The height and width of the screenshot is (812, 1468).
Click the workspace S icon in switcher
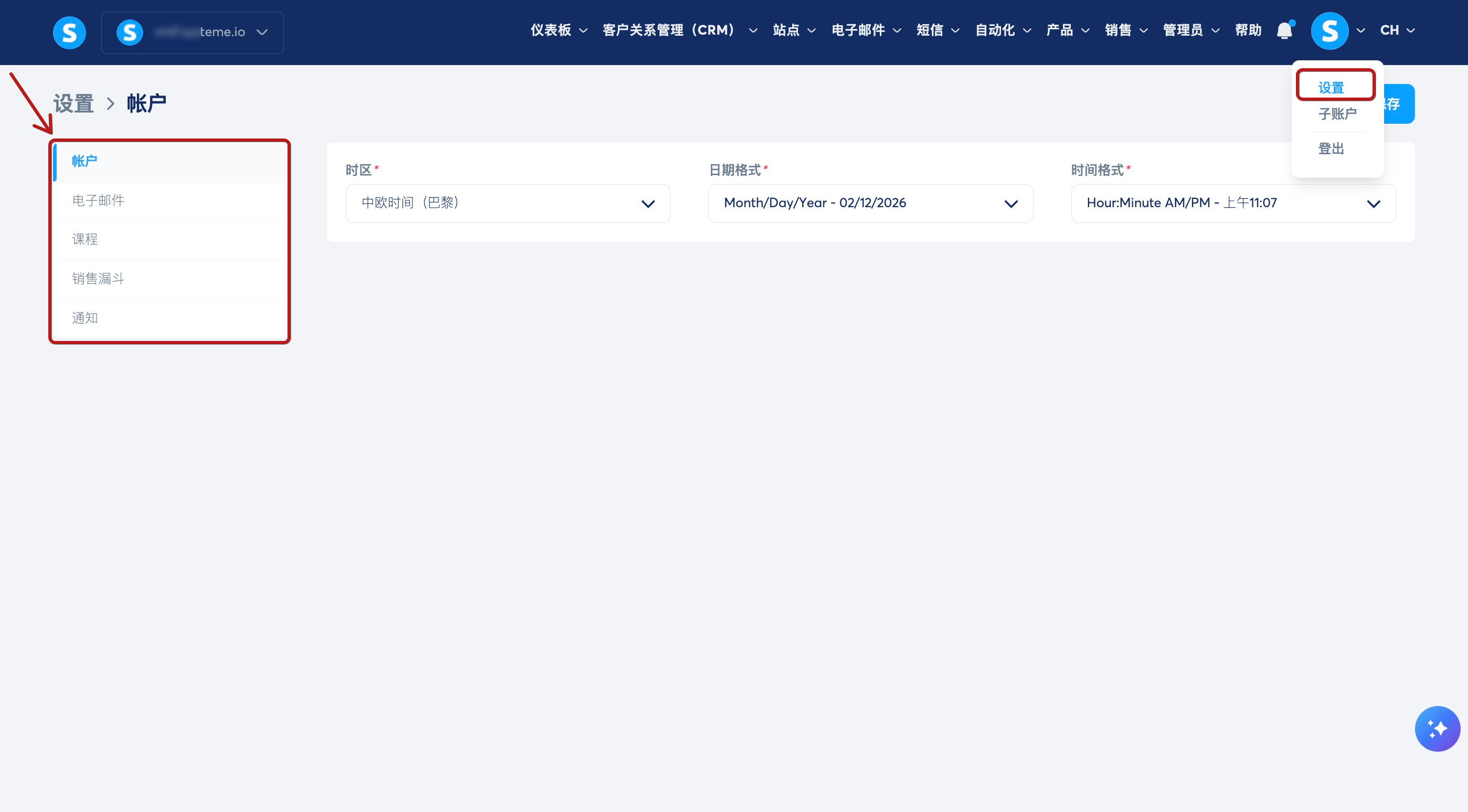point(130,33)
